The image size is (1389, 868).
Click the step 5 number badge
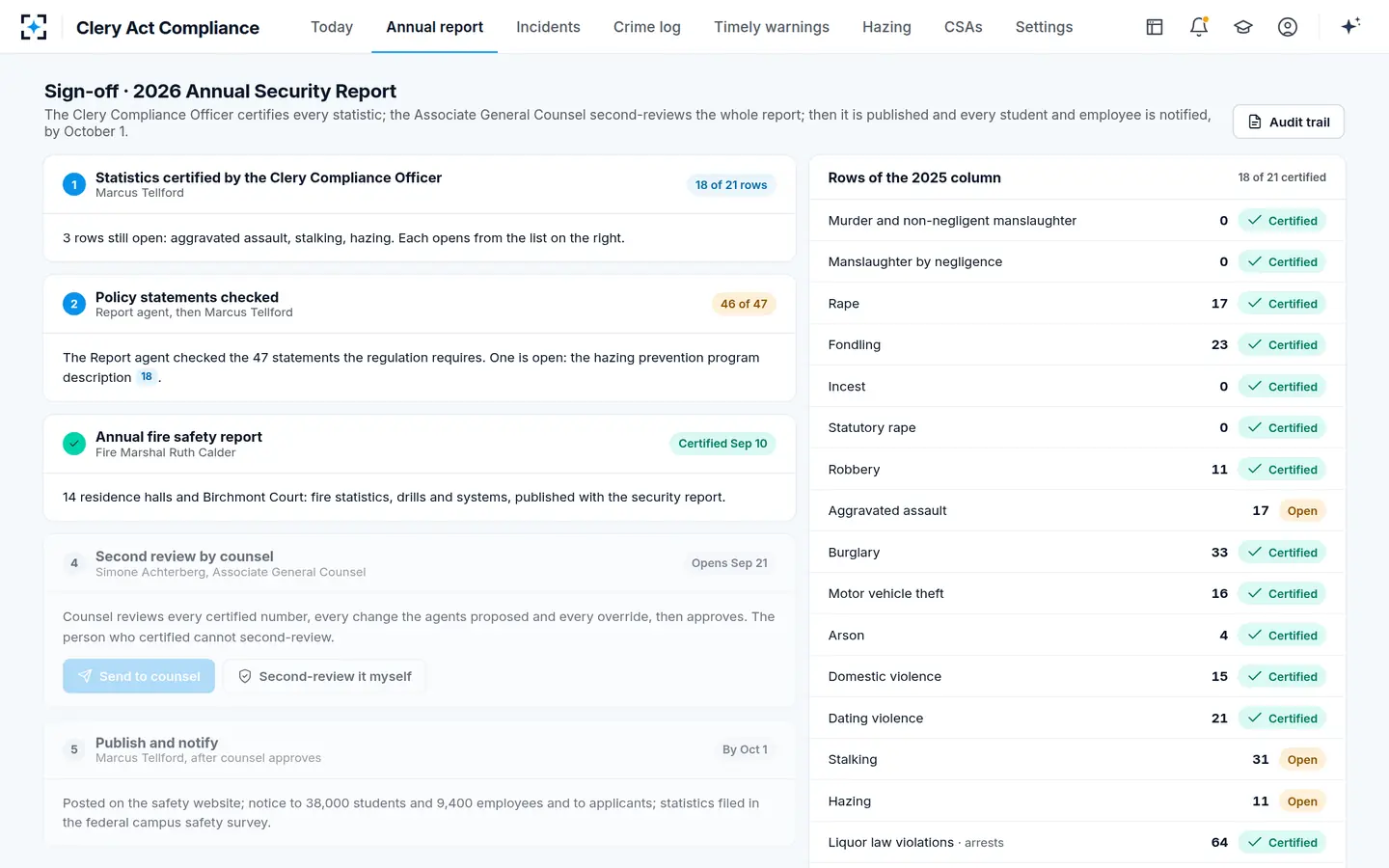tap(74, 749)
